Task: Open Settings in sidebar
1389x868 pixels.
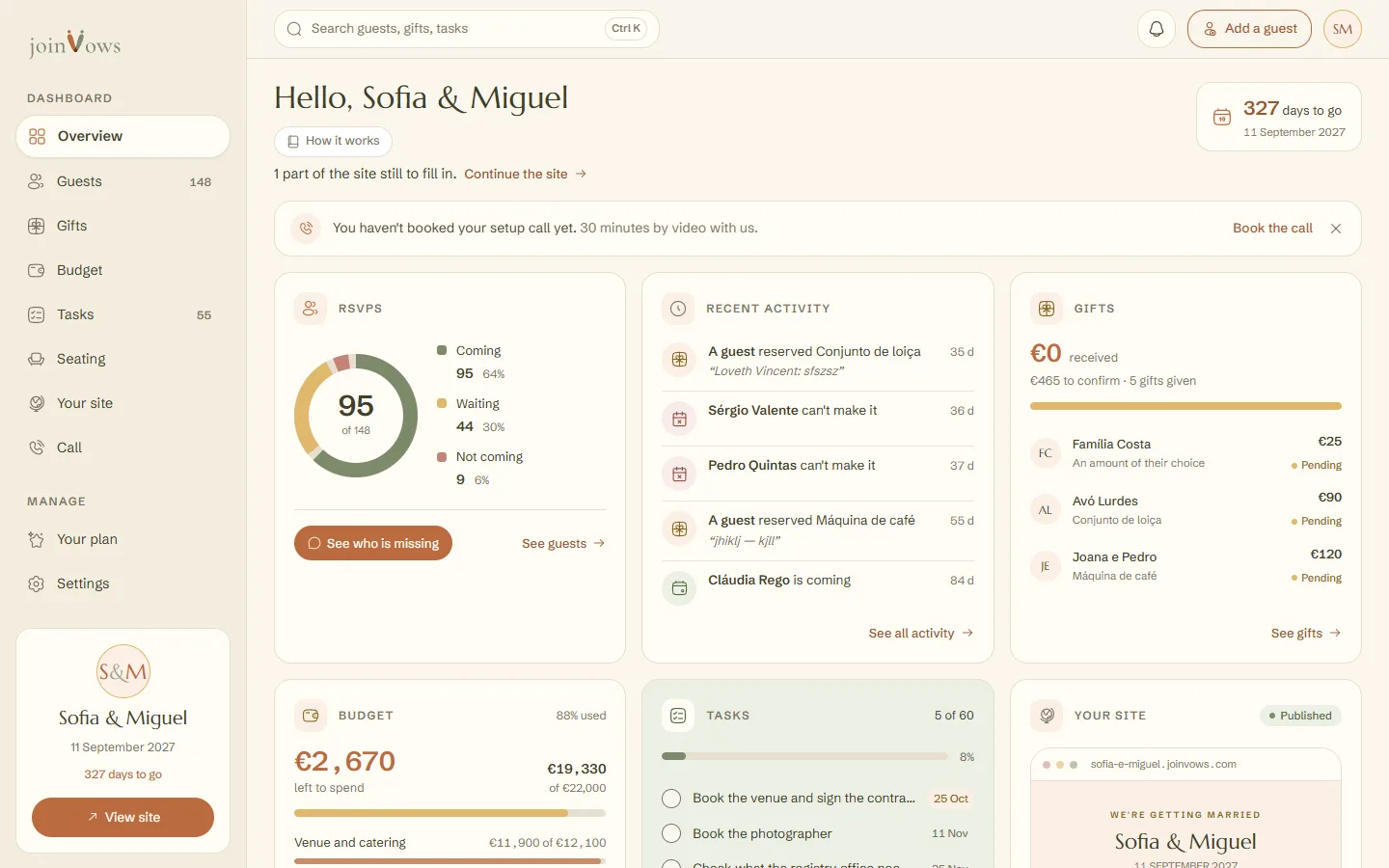Action: point(123,583)
